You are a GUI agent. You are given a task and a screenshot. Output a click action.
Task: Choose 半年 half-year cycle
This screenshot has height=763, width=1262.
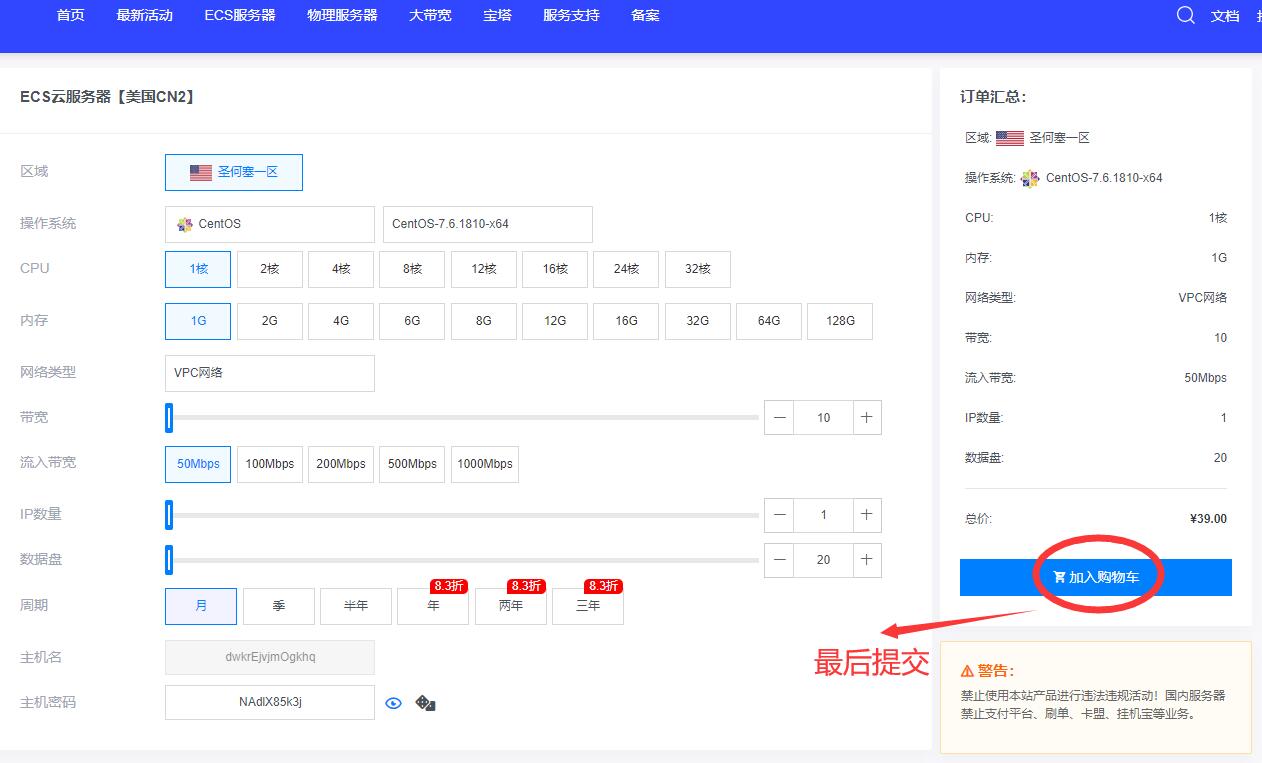[x=356, y=606]
